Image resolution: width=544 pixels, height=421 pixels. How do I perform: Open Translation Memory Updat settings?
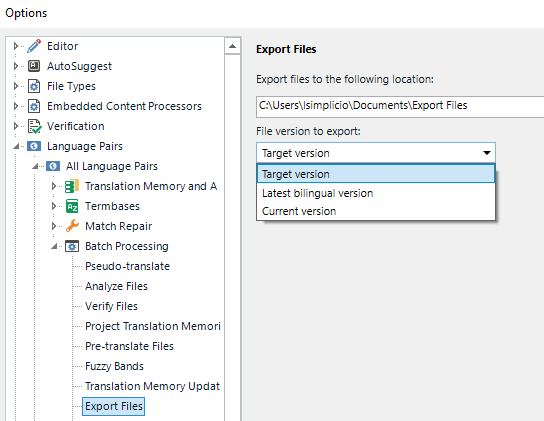152,386
